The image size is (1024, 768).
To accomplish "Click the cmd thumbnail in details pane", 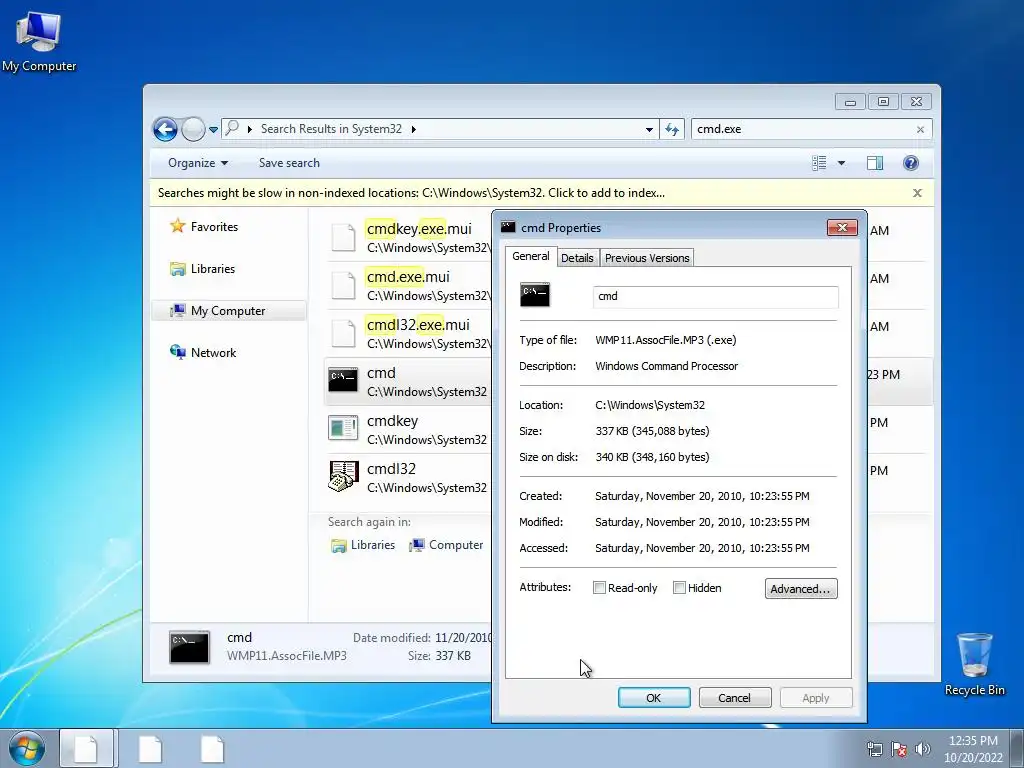I will pos(189,647).
